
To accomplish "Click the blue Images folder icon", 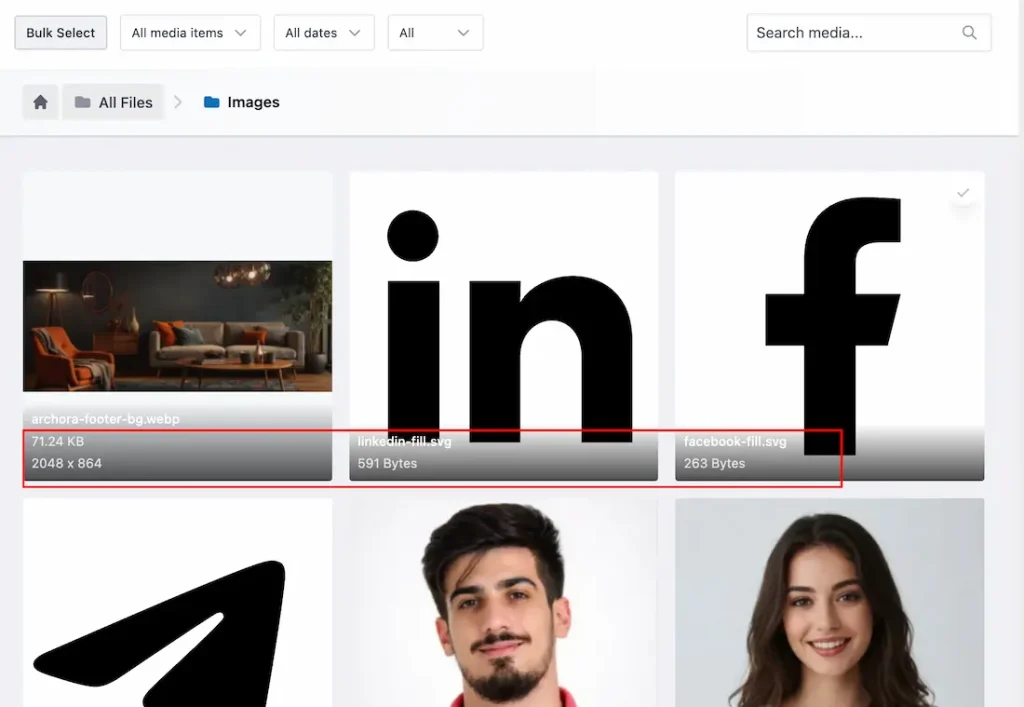I will pyautogui.click(x=212, y=102).
